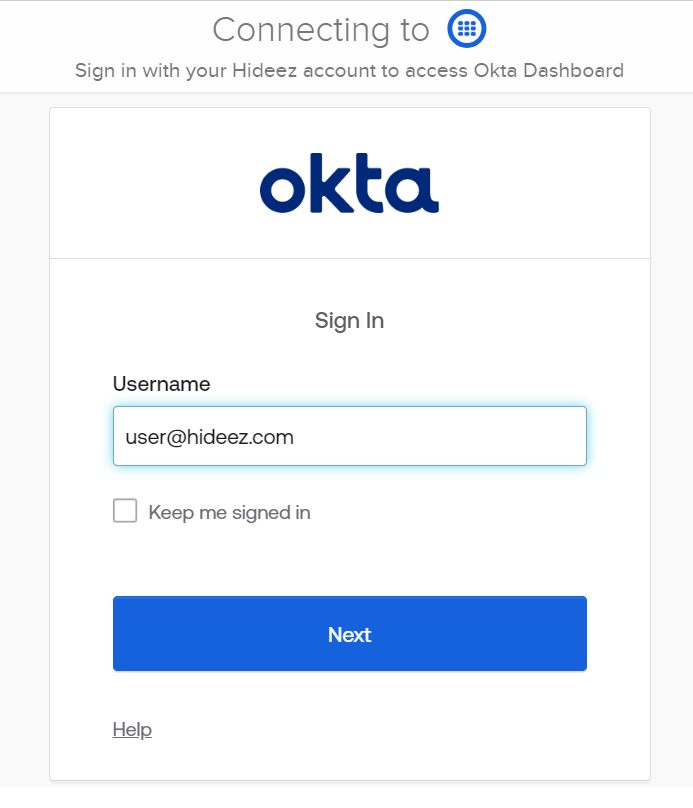Click the "Keep me signed in" label text
Viewport: 693px width, 808px height.
[229, 513]
